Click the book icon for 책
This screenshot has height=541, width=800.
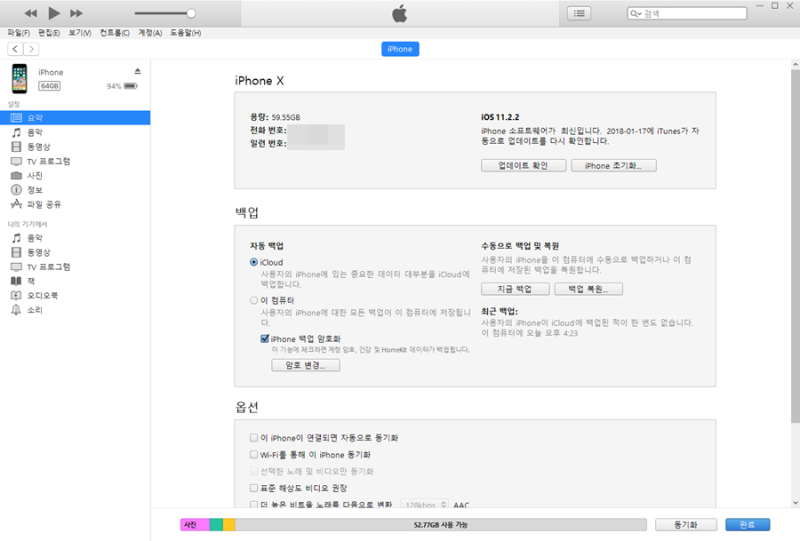[16, 281]
